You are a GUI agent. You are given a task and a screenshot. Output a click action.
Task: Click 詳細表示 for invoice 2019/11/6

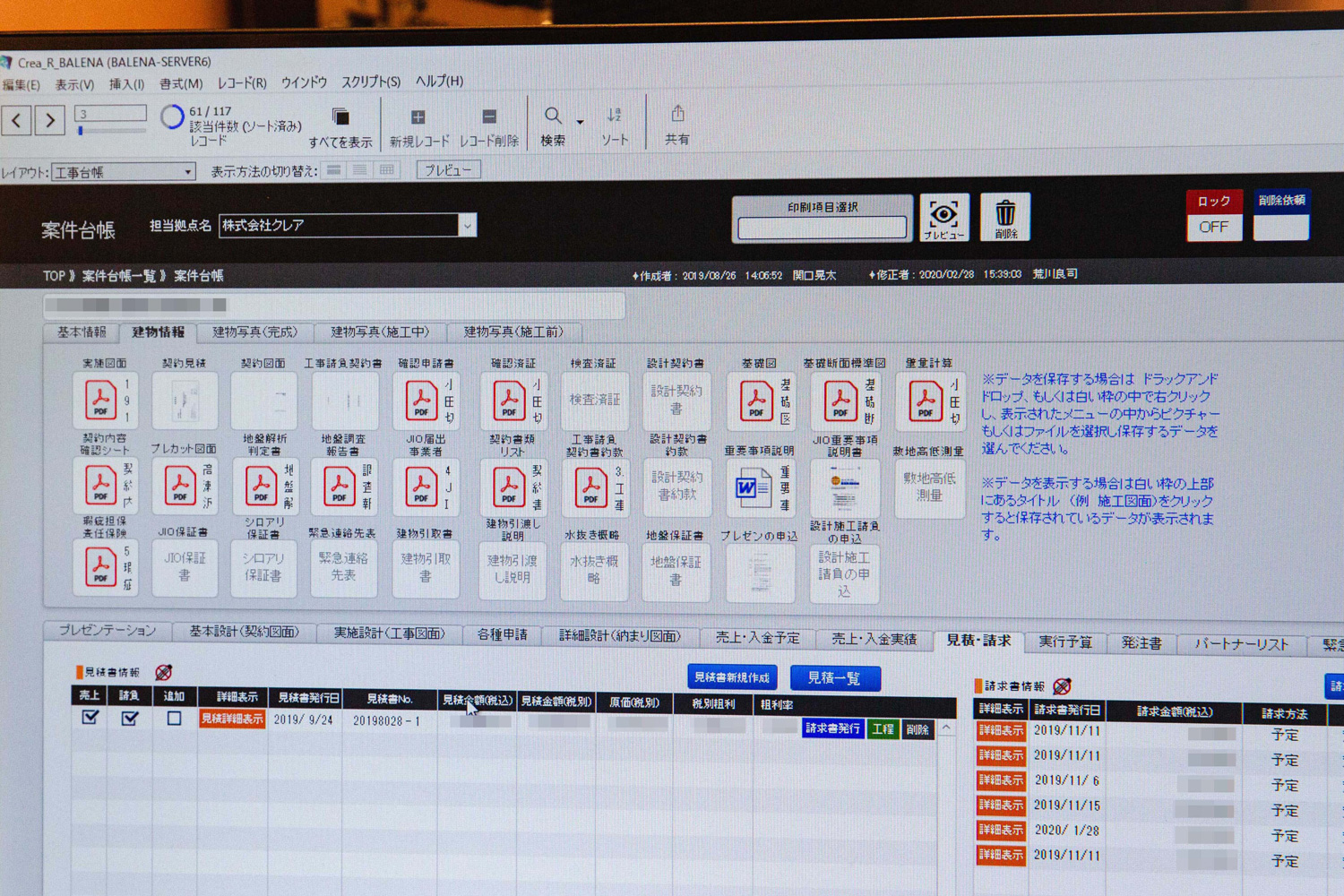[x=1000, y=780]
